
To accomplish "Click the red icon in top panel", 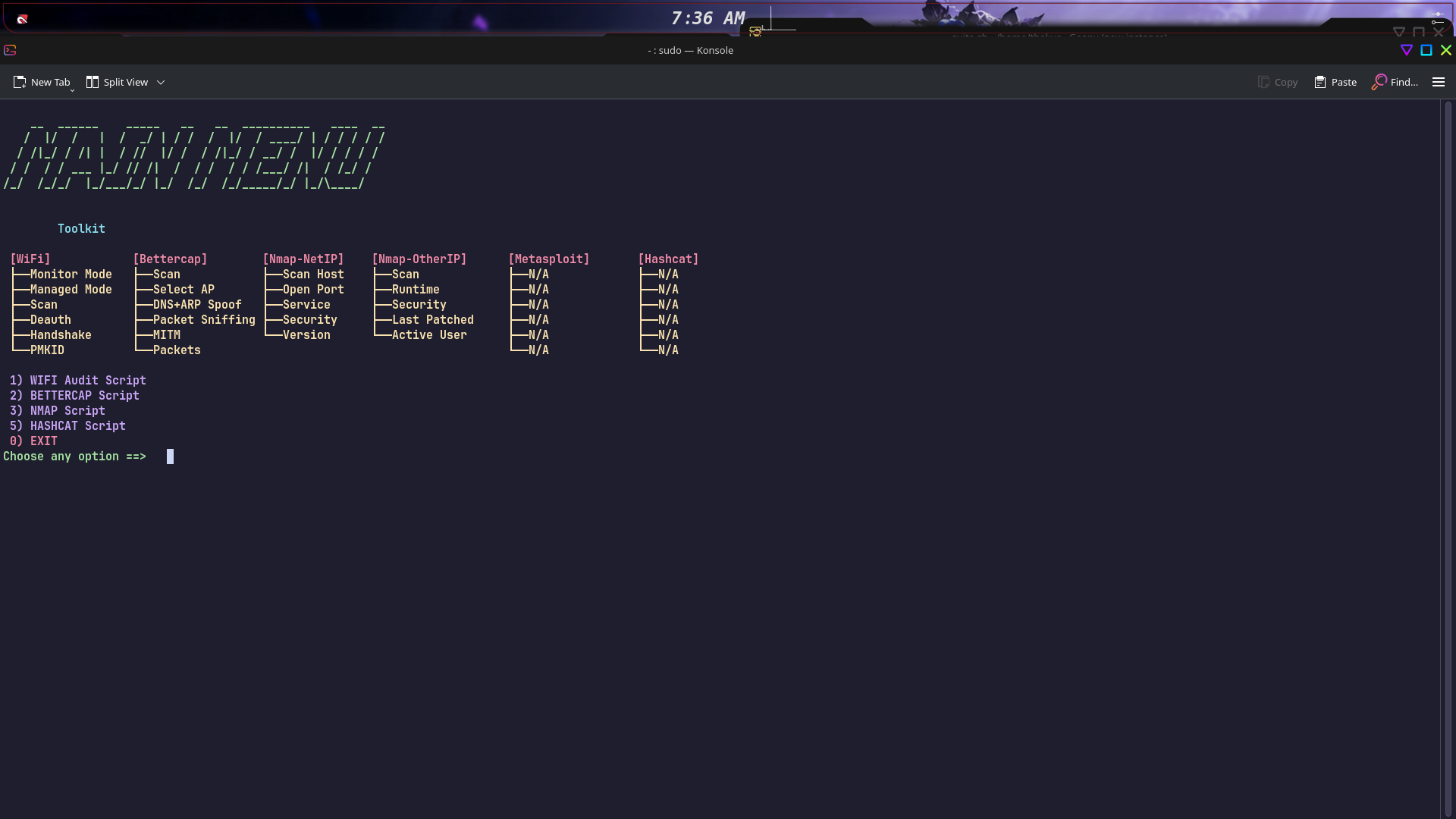I will (22, 19).
